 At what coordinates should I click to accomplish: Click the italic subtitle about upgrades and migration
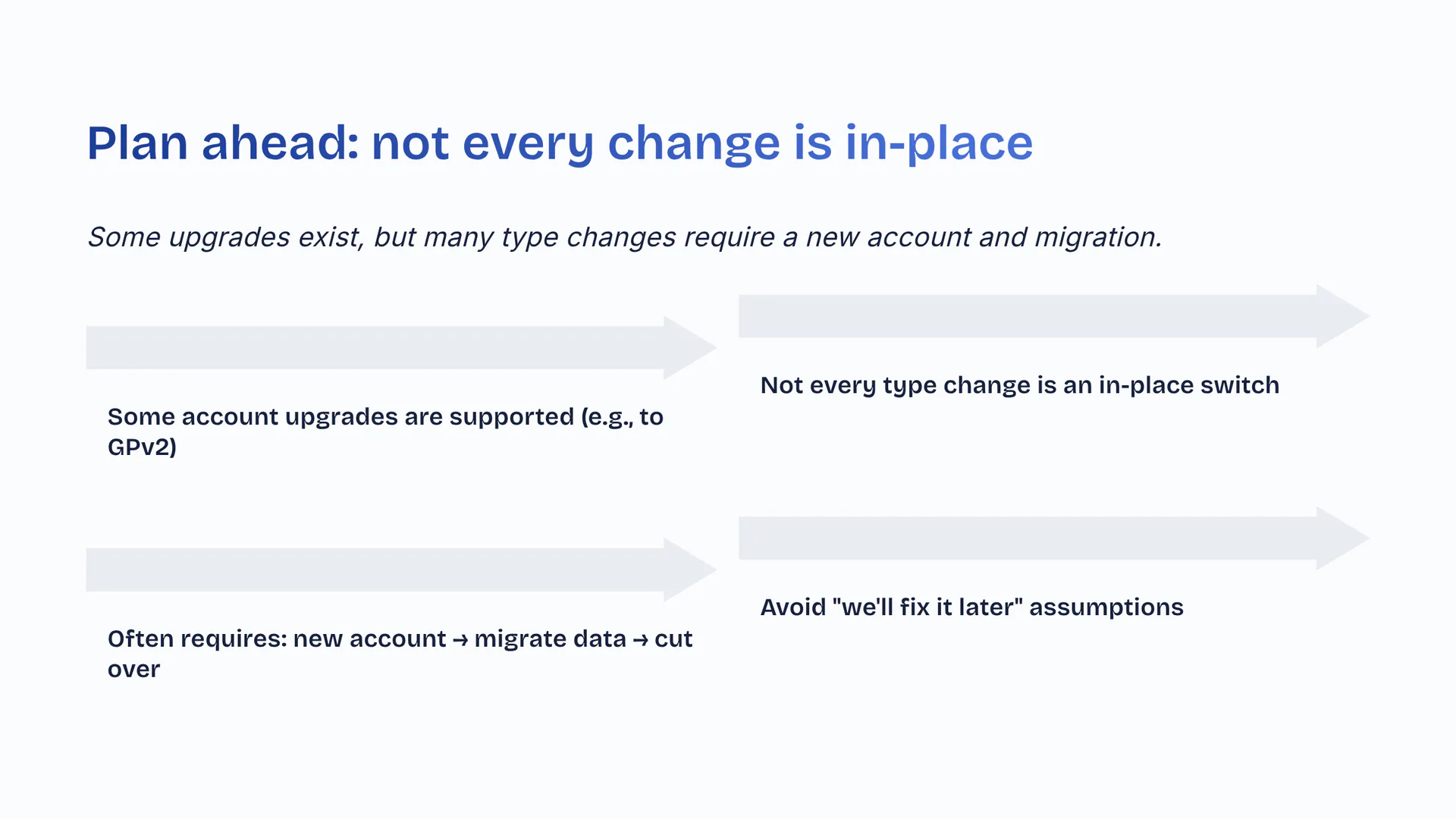[624, 237]
